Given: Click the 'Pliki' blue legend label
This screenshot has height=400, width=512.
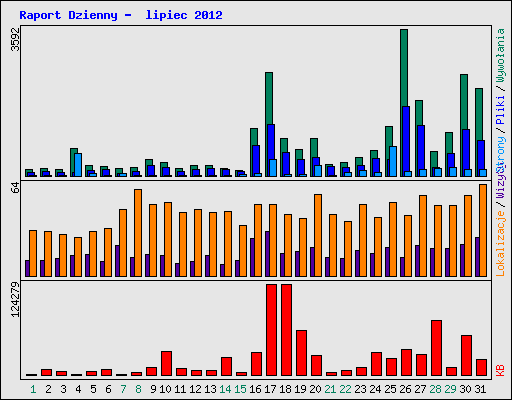Looking at the screenshot, I should click(501, 110).
